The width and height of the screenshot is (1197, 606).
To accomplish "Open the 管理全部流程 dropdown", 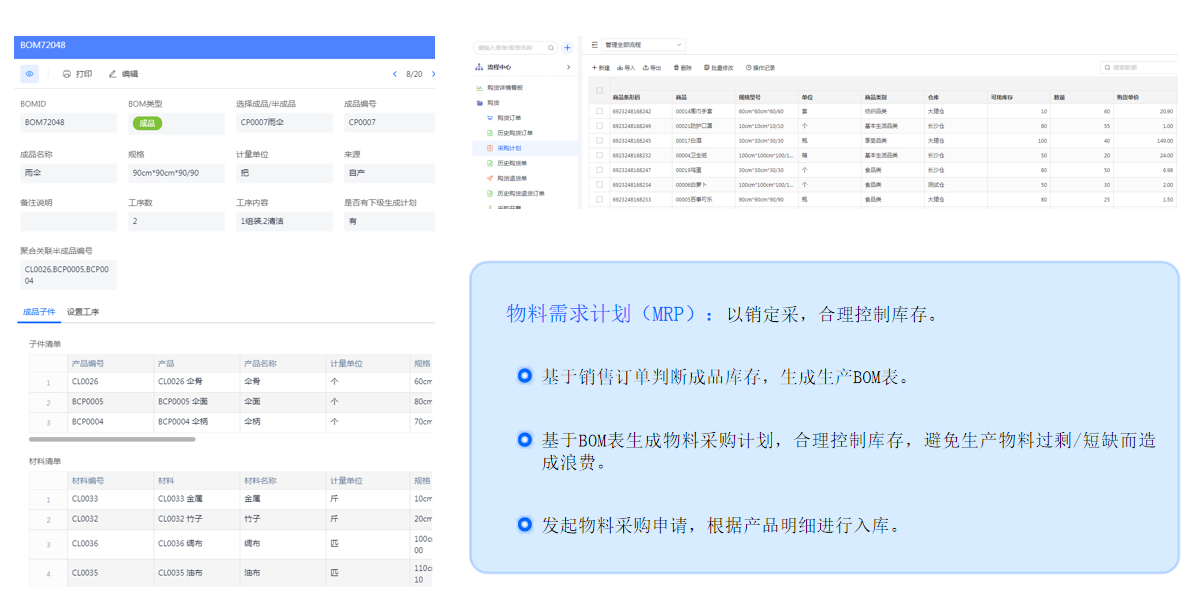I will 644,45.
